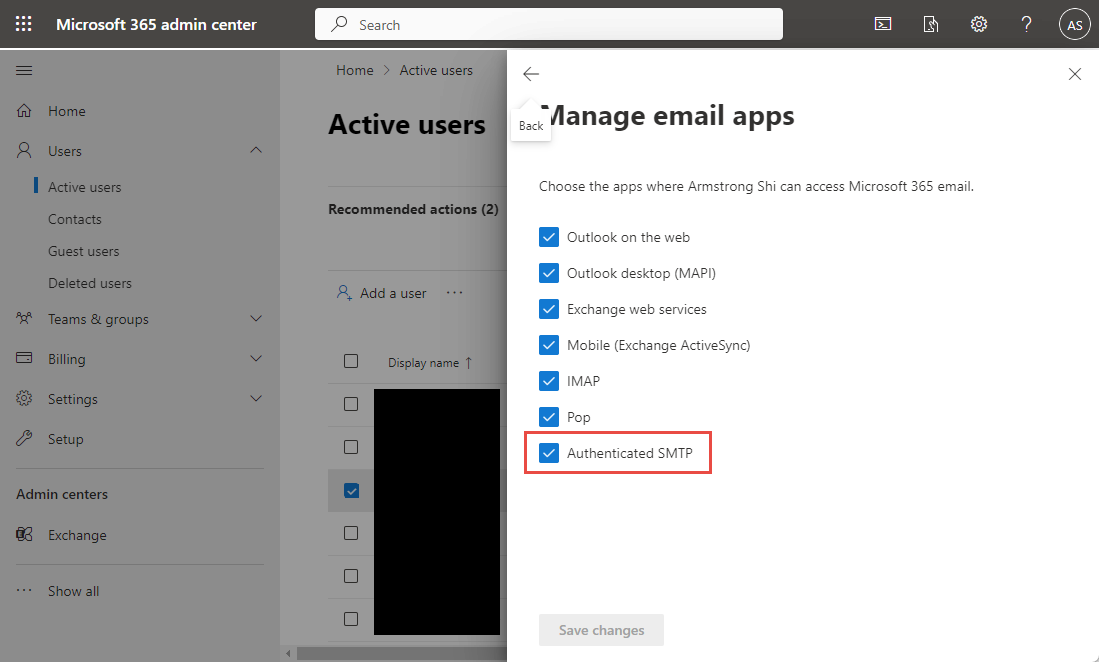Open Guest users in sidebar
This screenshot has height=662, width=1099.
[x=83, y=251]
